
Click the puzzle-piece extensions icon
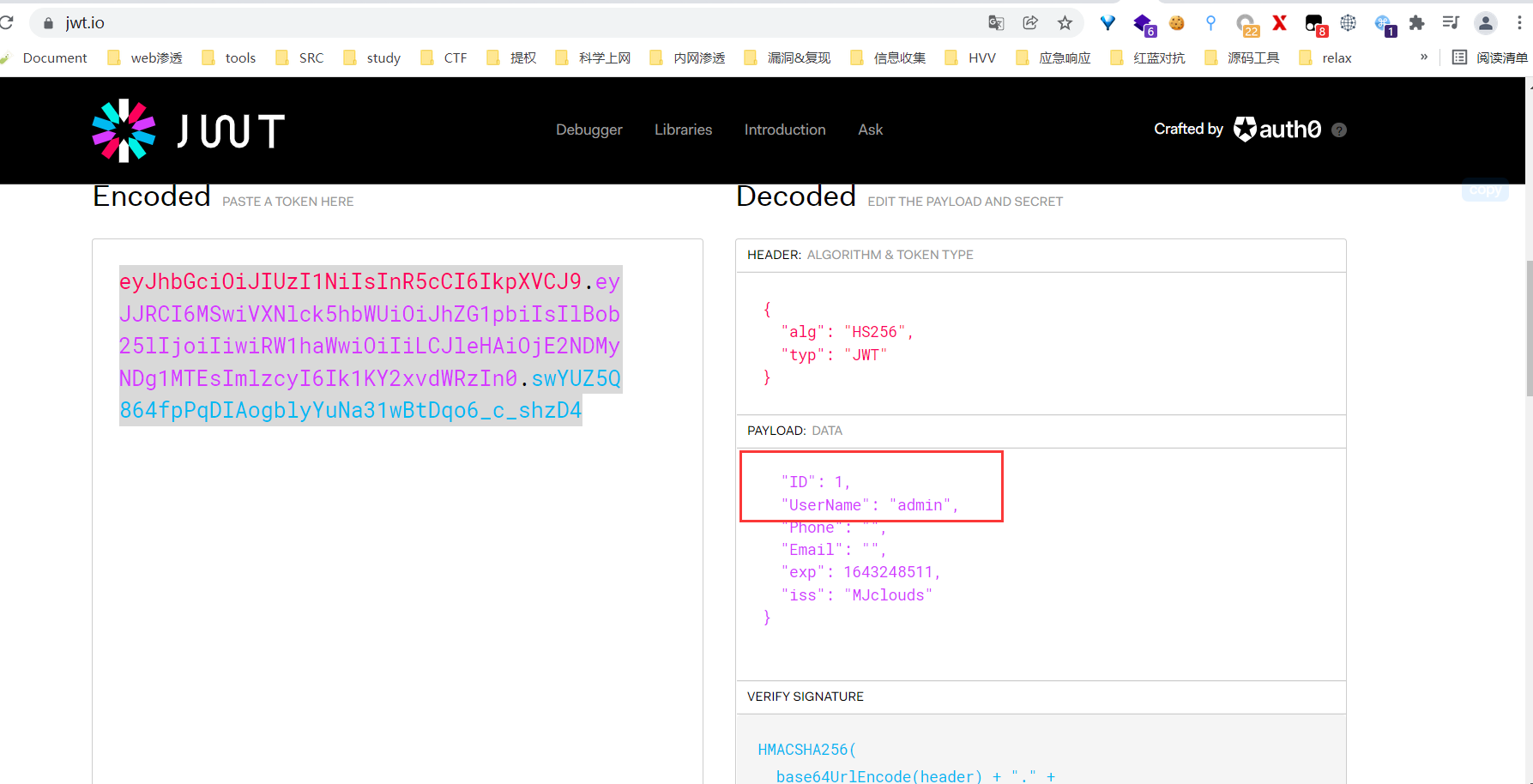(x=1417, y=23)
